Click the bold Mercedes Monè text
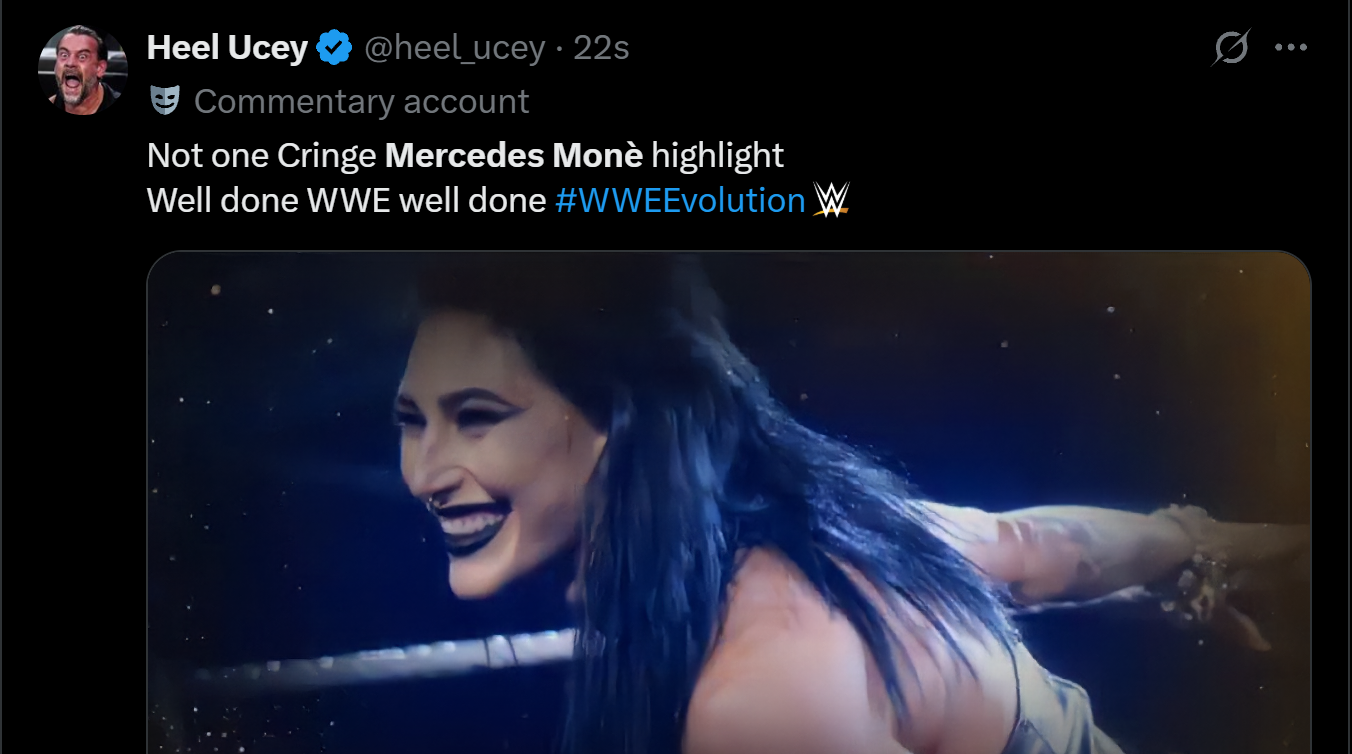Image resolution: width=1352 pixels, height=754 pixels. coord(514,155)
